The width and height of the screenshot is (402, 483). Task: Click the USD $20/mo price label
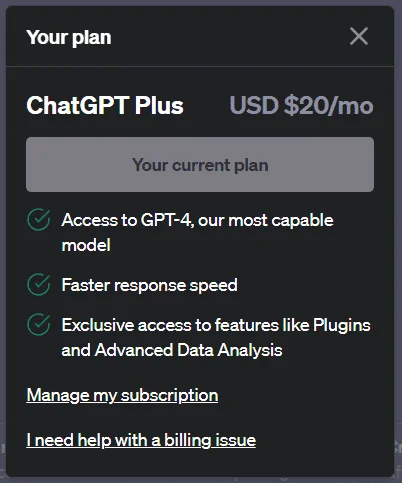[x=302, y=105]
